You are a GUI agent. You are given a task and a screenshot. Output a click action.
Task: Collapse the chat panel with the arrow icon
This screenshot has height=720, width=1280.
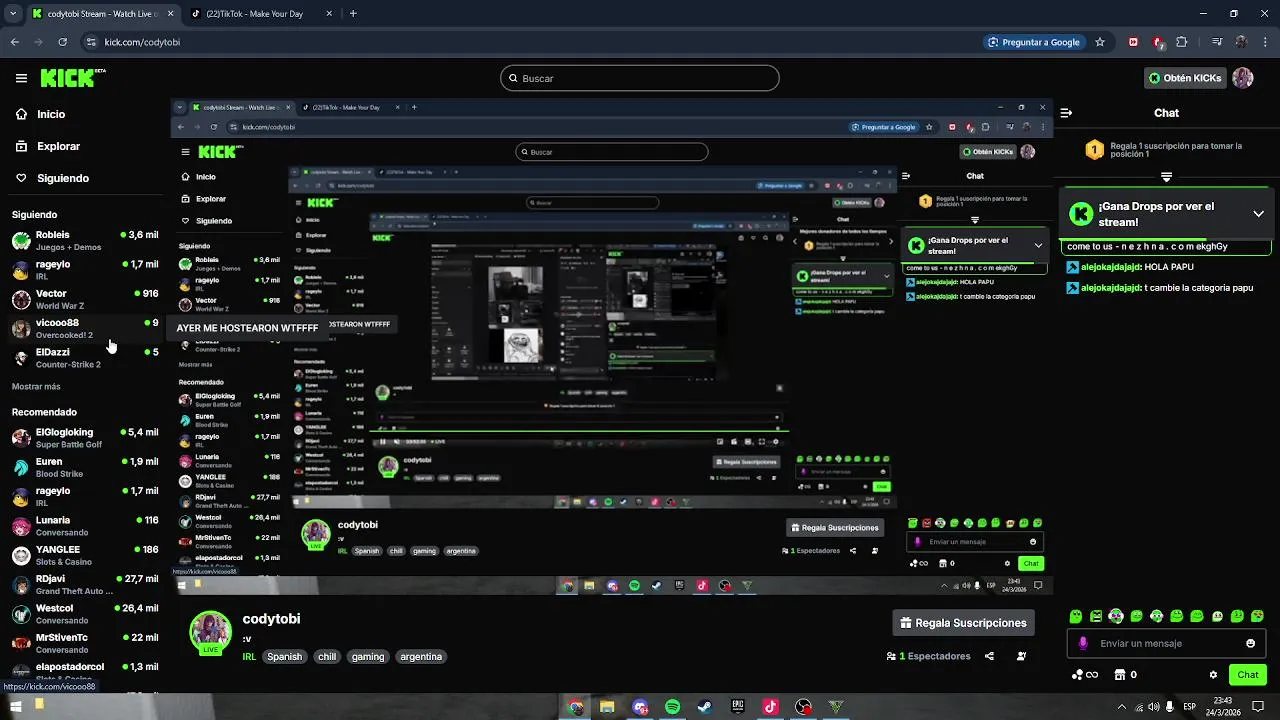(1066, 113)
